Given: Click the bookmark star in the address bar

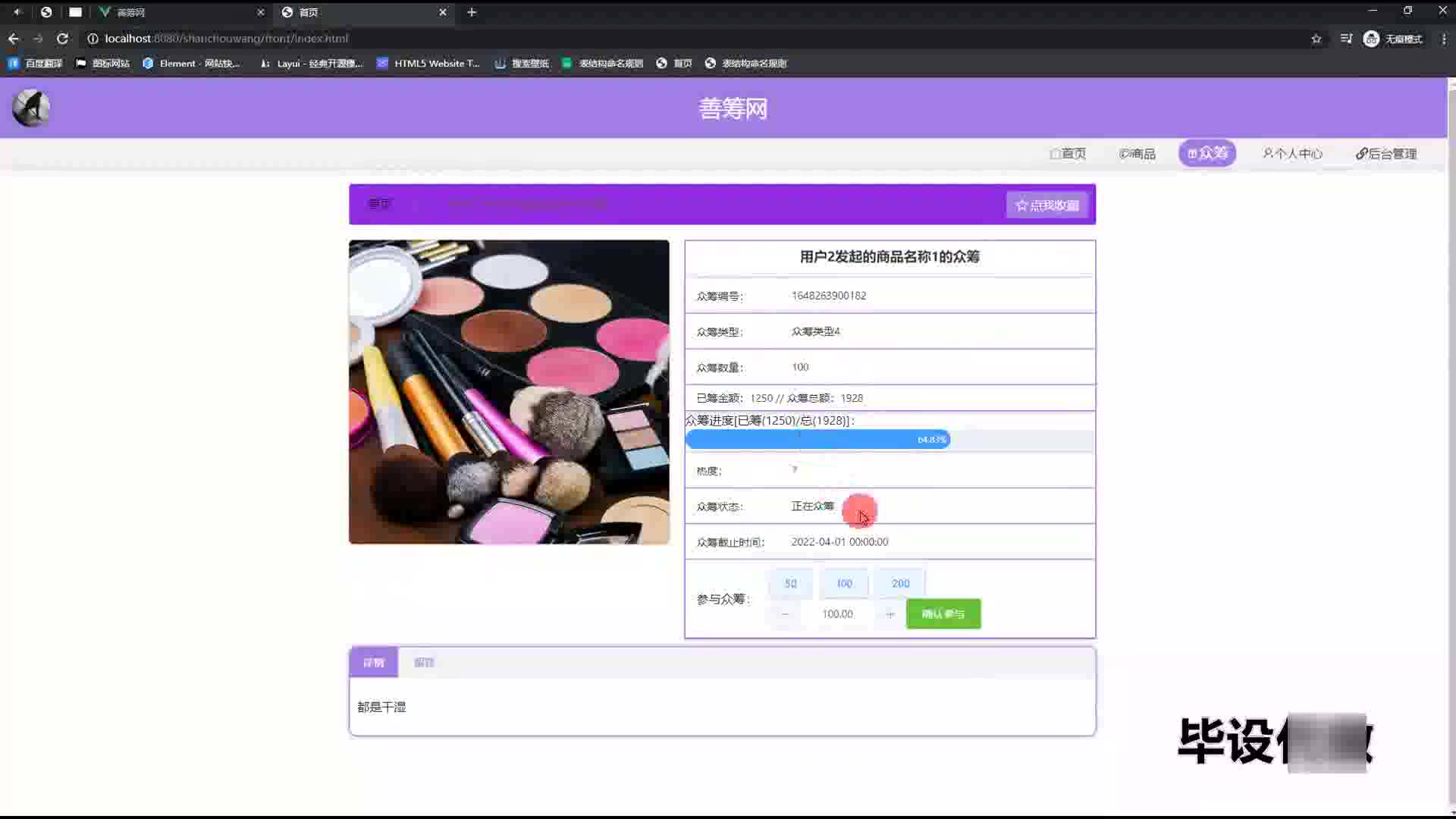Looking at the screenshot, I should [x=1316, y=39].
